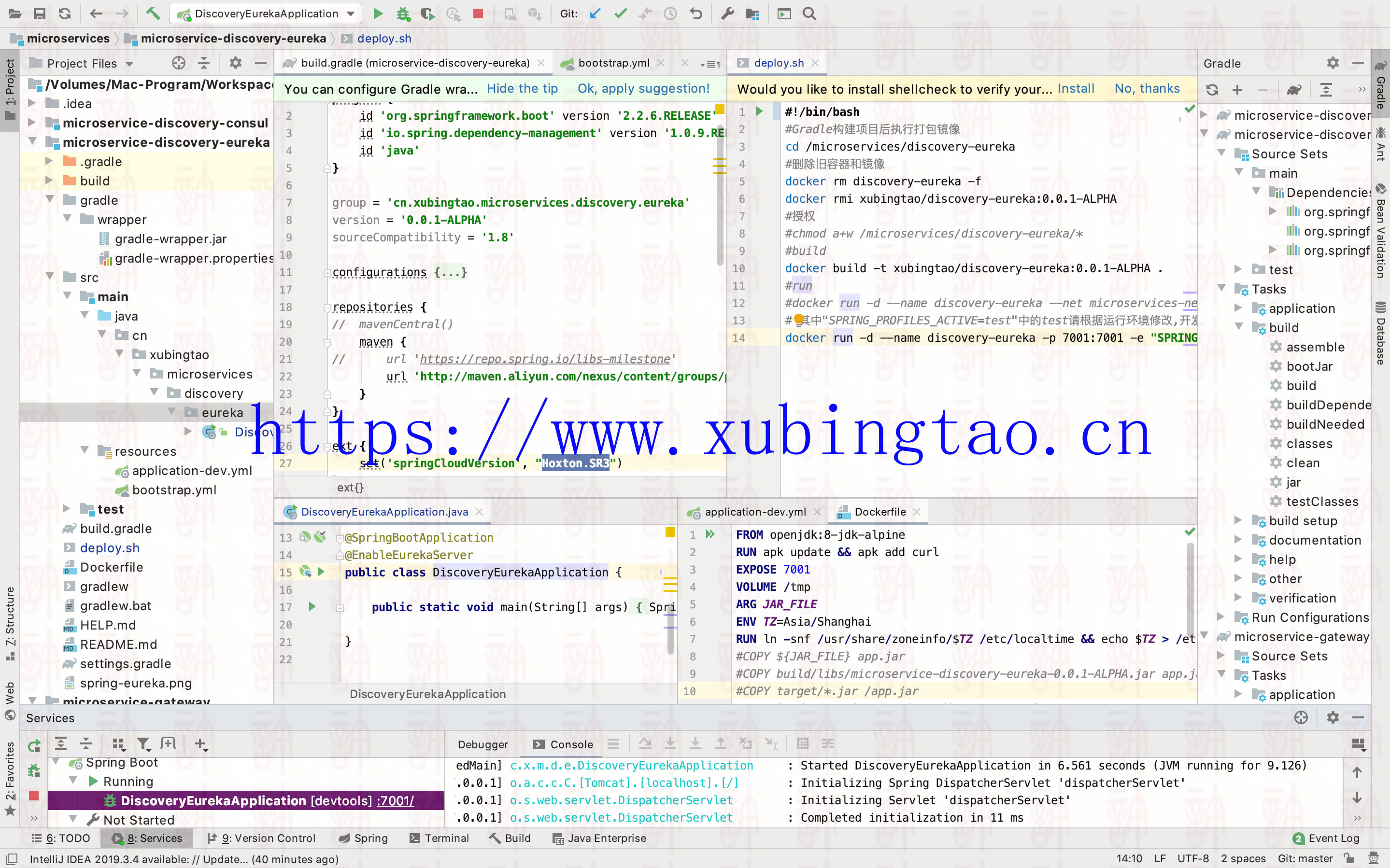Collapse the Gradle Tasks build node
The height and width of the screenshot is (868, 1390).
[x=1239, y=327]
